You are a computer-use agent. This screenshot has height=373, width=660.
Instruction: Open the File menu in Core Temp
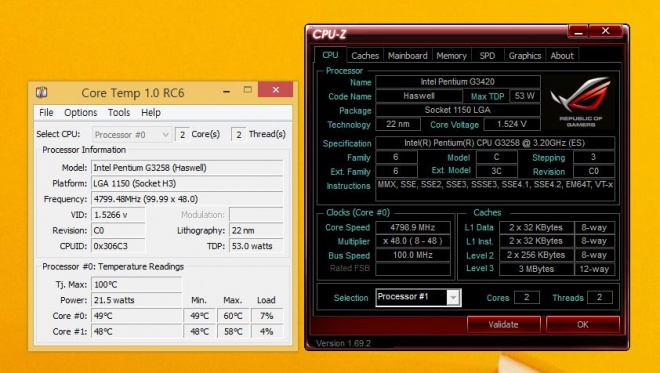tap(46, 112)
